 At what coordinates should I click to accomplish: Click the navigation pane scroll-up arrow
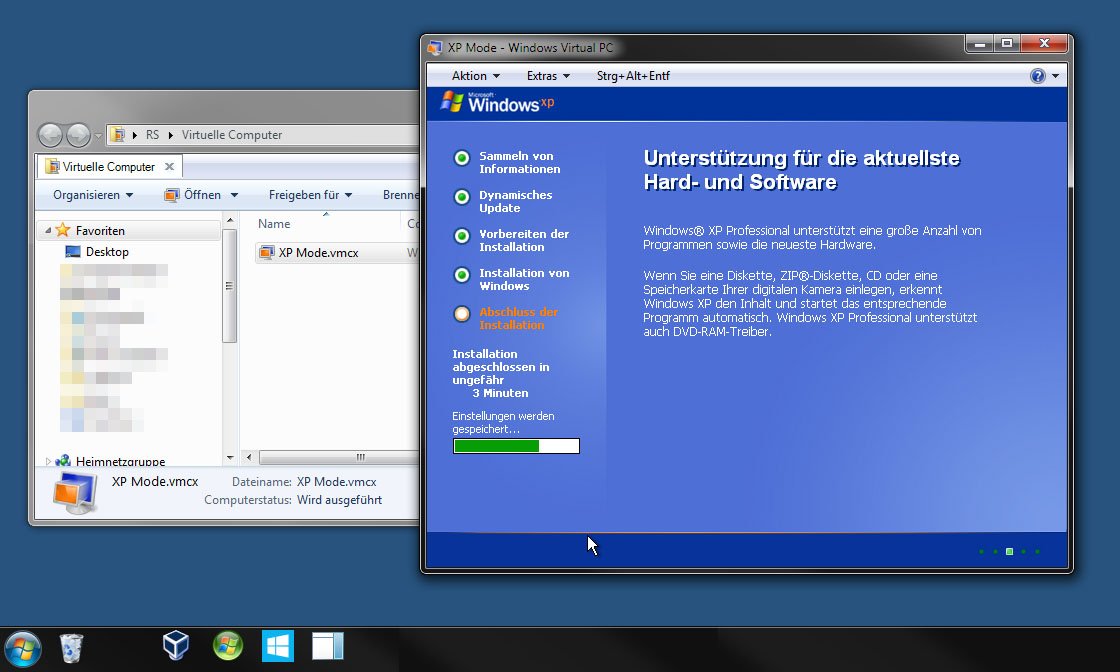point(229,221)
